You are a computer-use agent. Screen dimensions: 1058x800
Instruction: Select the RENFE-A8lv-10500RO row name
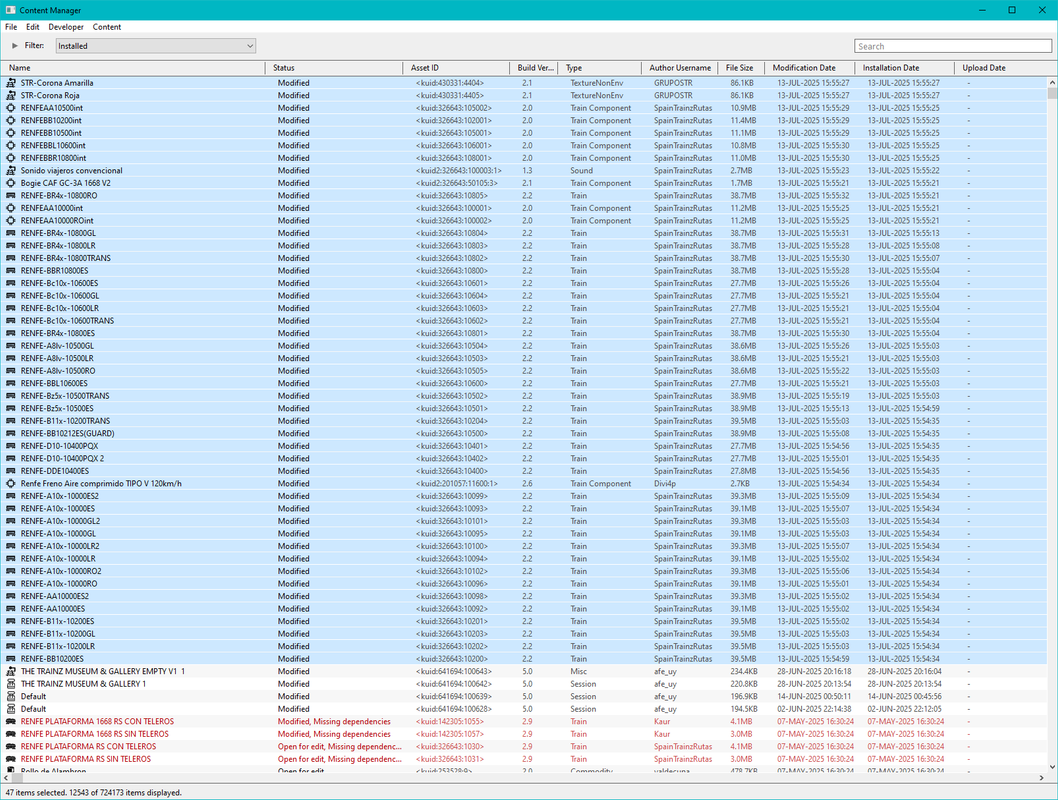pos(57,371)
